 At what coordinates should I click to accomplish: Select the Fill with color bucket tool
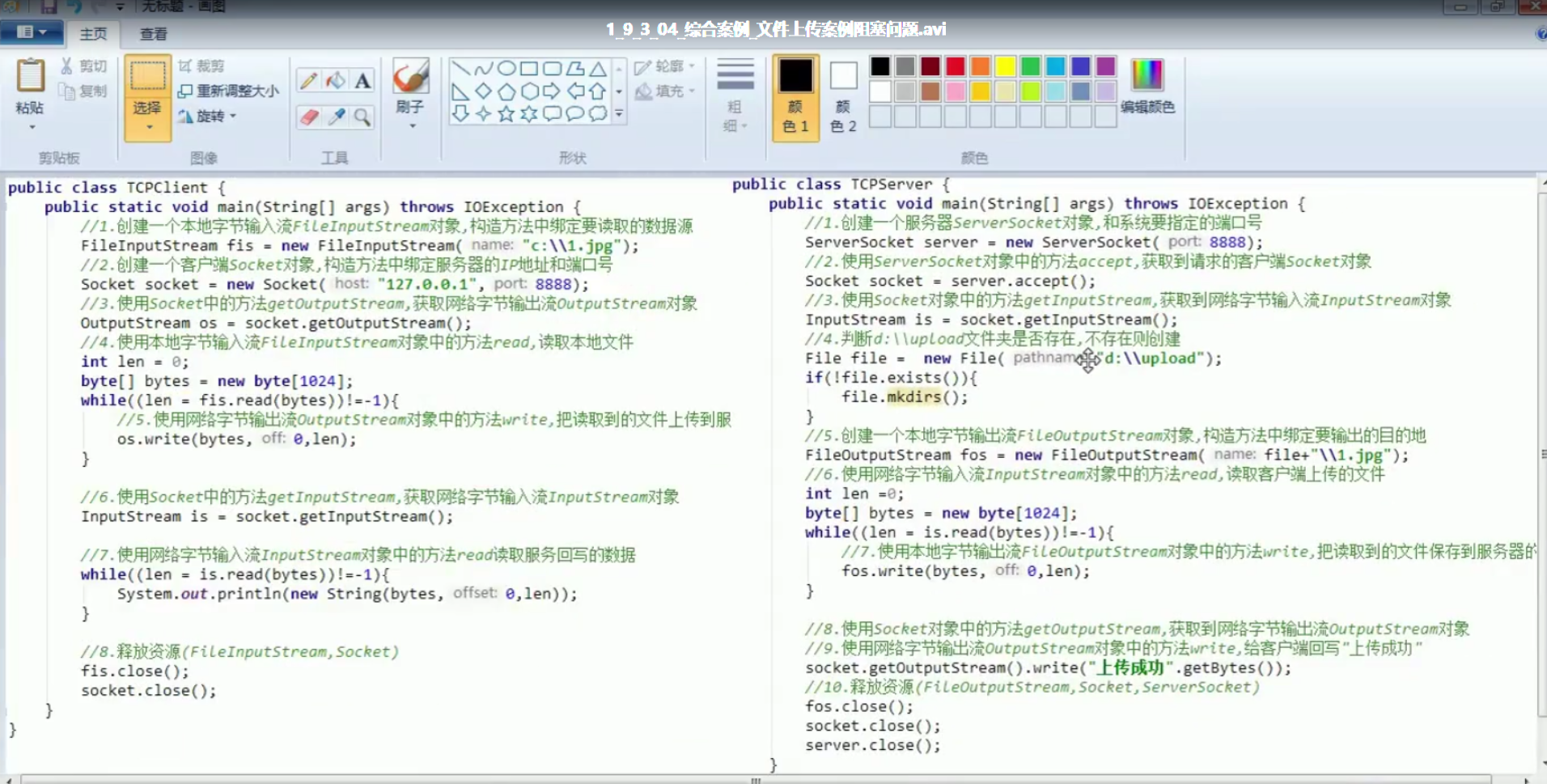coord(336,80)
